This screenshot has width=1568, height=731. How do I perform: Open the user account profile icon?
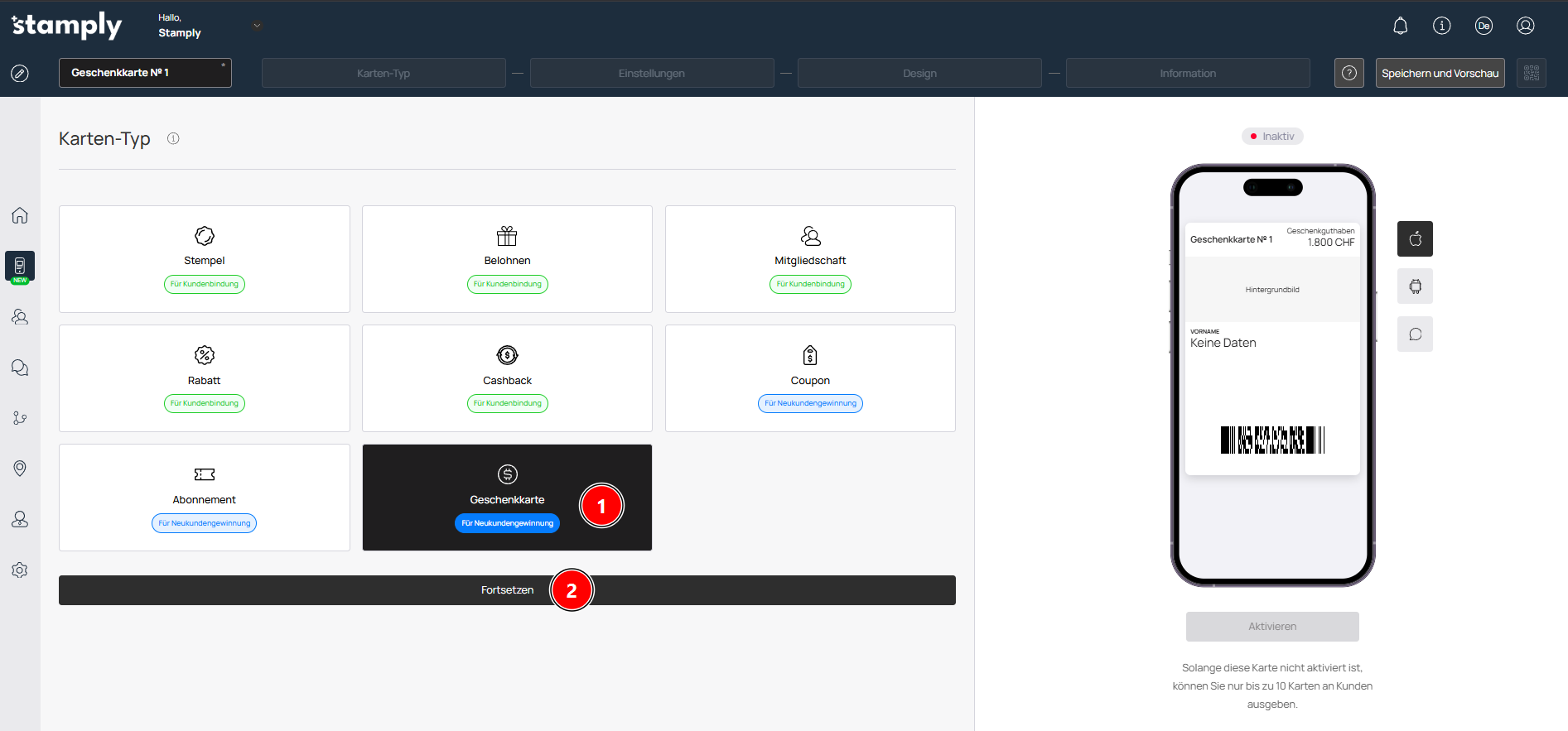coord(1525,26)
